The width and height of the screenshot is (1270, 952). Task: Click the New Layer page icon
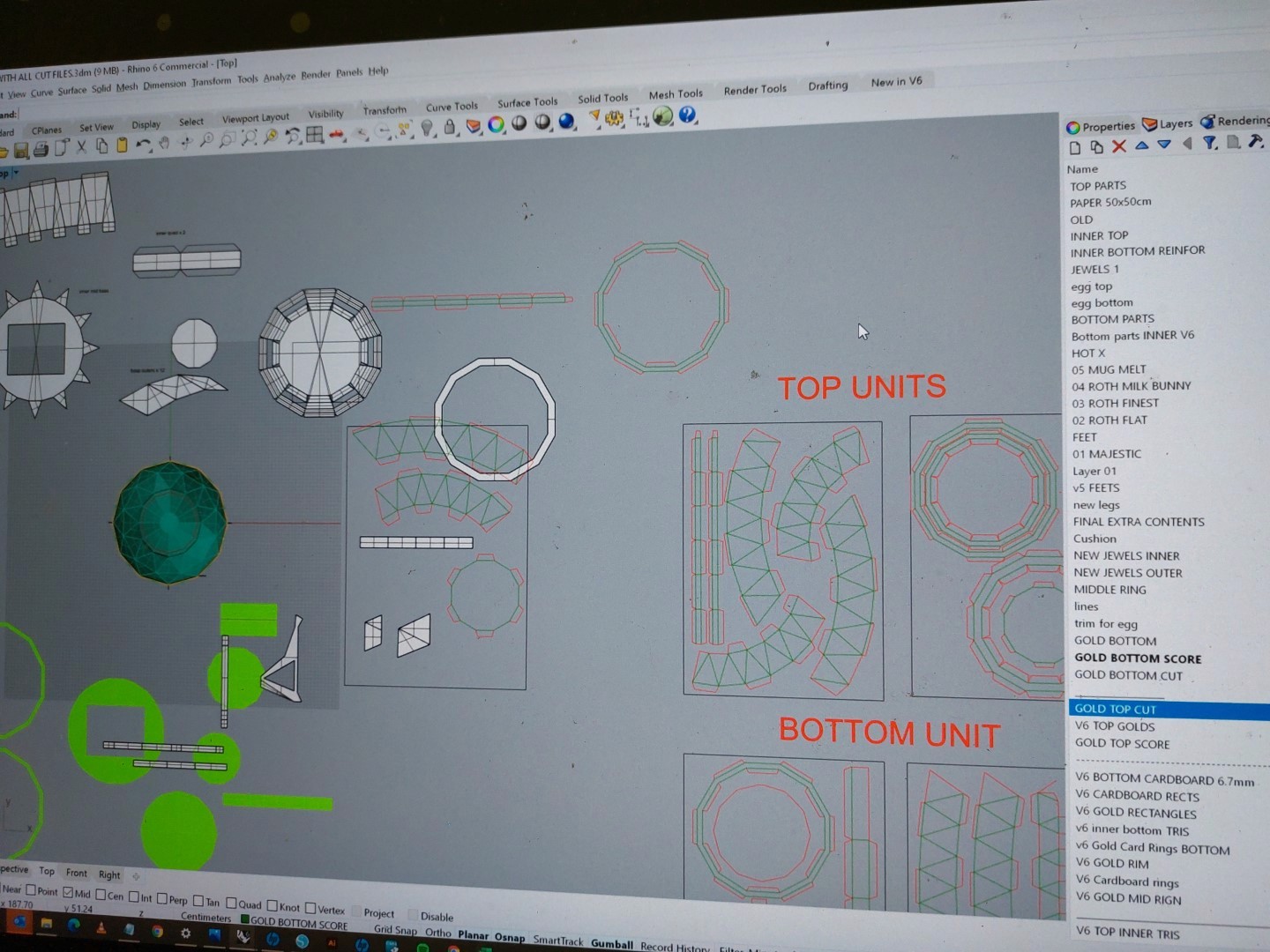click(x=1075, y=148)
